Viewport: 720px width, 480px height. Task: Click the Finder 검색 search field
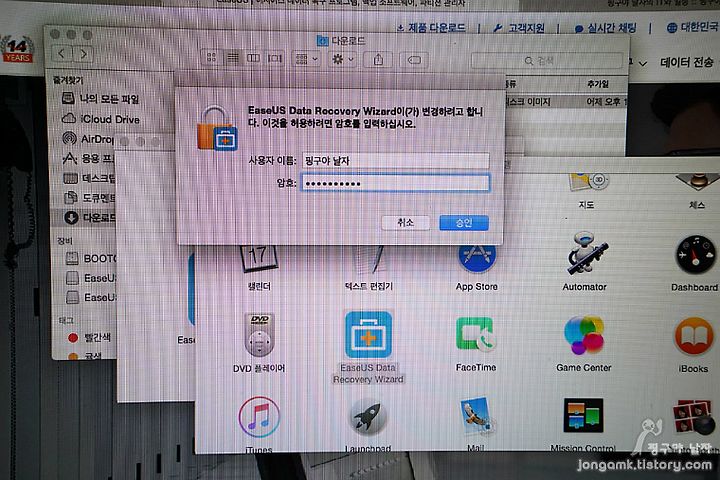[x=546, y=61]
